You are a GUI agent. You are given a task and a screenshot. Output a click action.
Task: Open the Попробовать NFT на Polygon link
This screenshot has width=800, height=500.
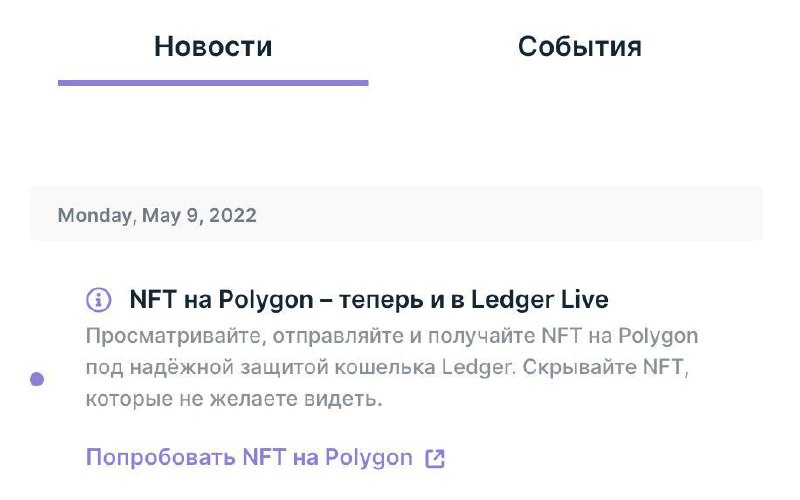tap(249, 458)
